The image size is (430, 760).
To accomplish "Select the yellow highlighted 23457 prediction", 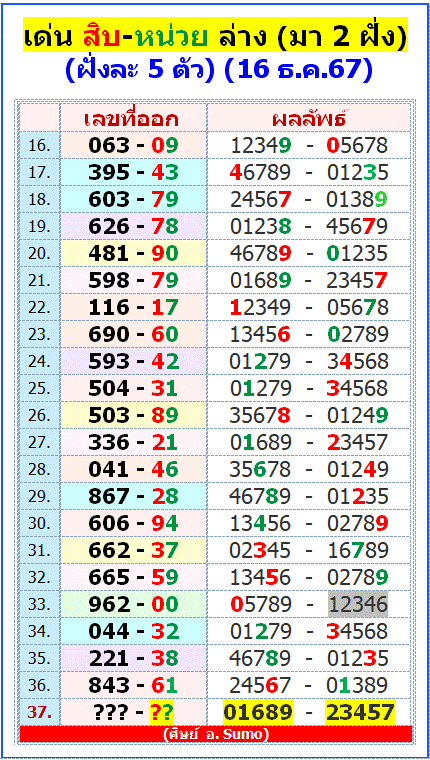I will pos(359,712).
